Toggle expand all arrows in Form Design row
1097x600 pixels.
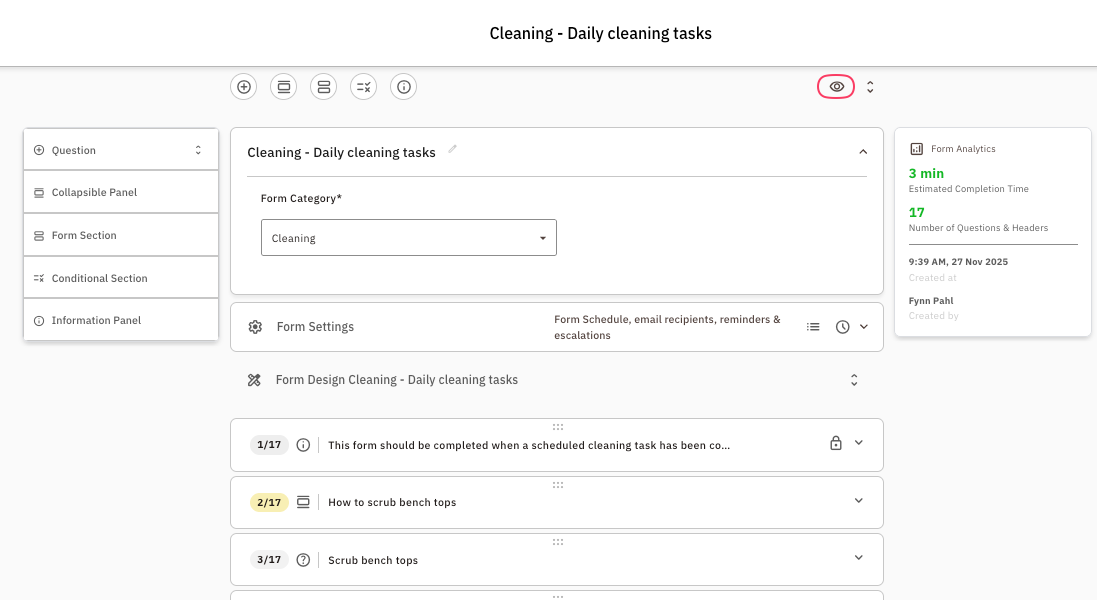[854, 380]
